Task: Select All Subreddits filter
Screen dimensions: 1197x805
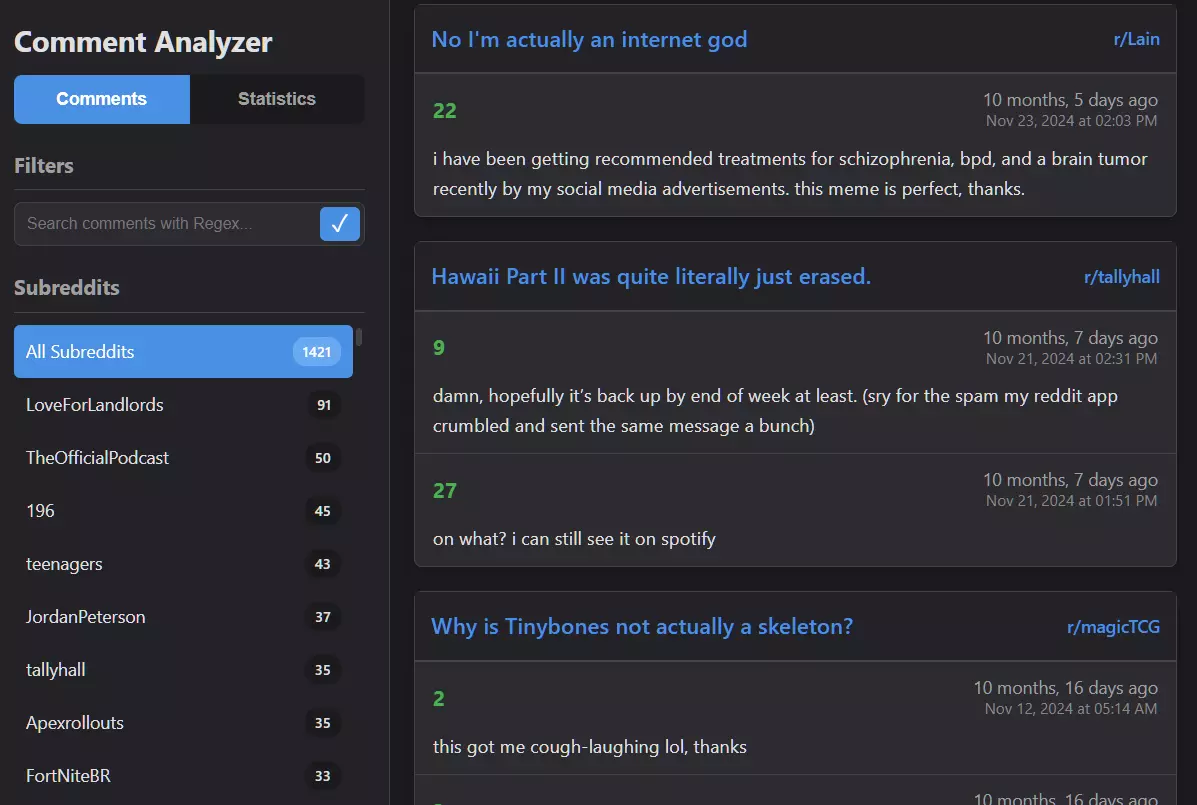Action: (183, 352)
